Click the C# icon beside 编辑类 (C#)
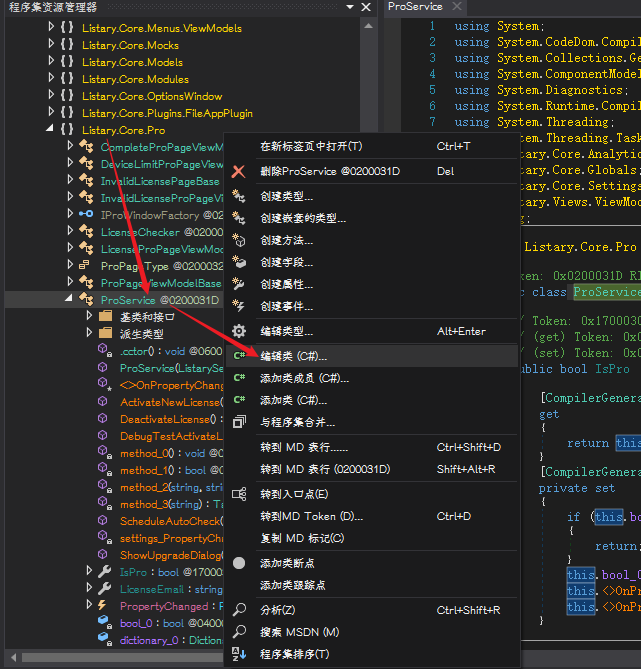 coord(239,356)
